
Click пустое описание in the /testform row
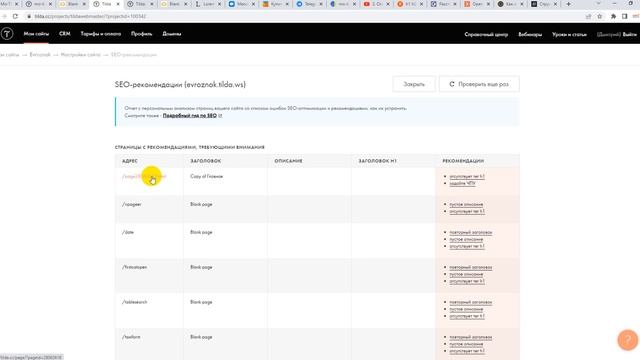click(x=466, y=344)
